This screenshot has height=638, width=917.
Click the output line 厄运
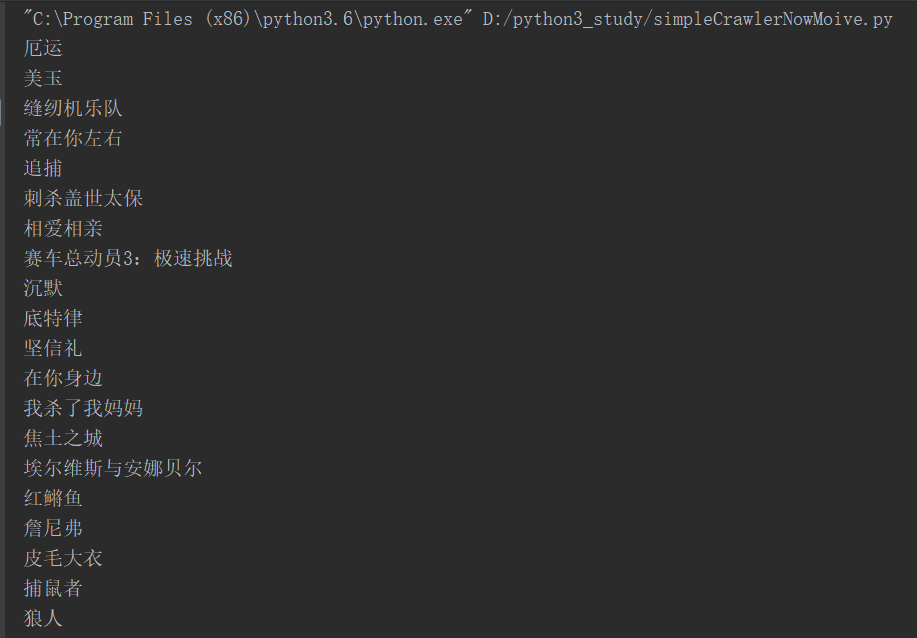[x=43, y=49]
